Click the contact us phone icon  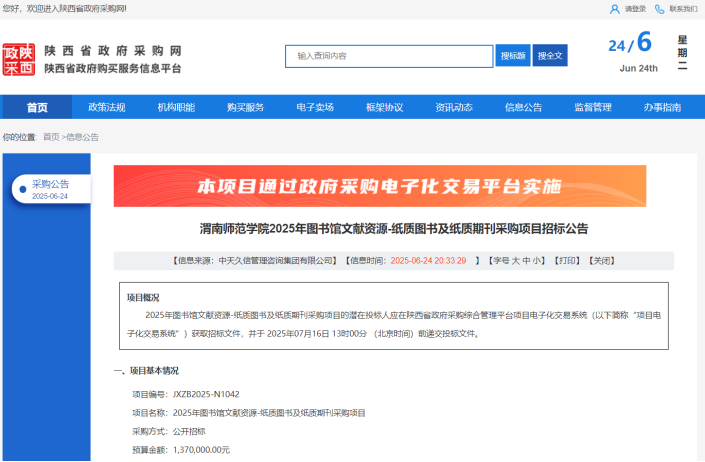coord(661,9)
